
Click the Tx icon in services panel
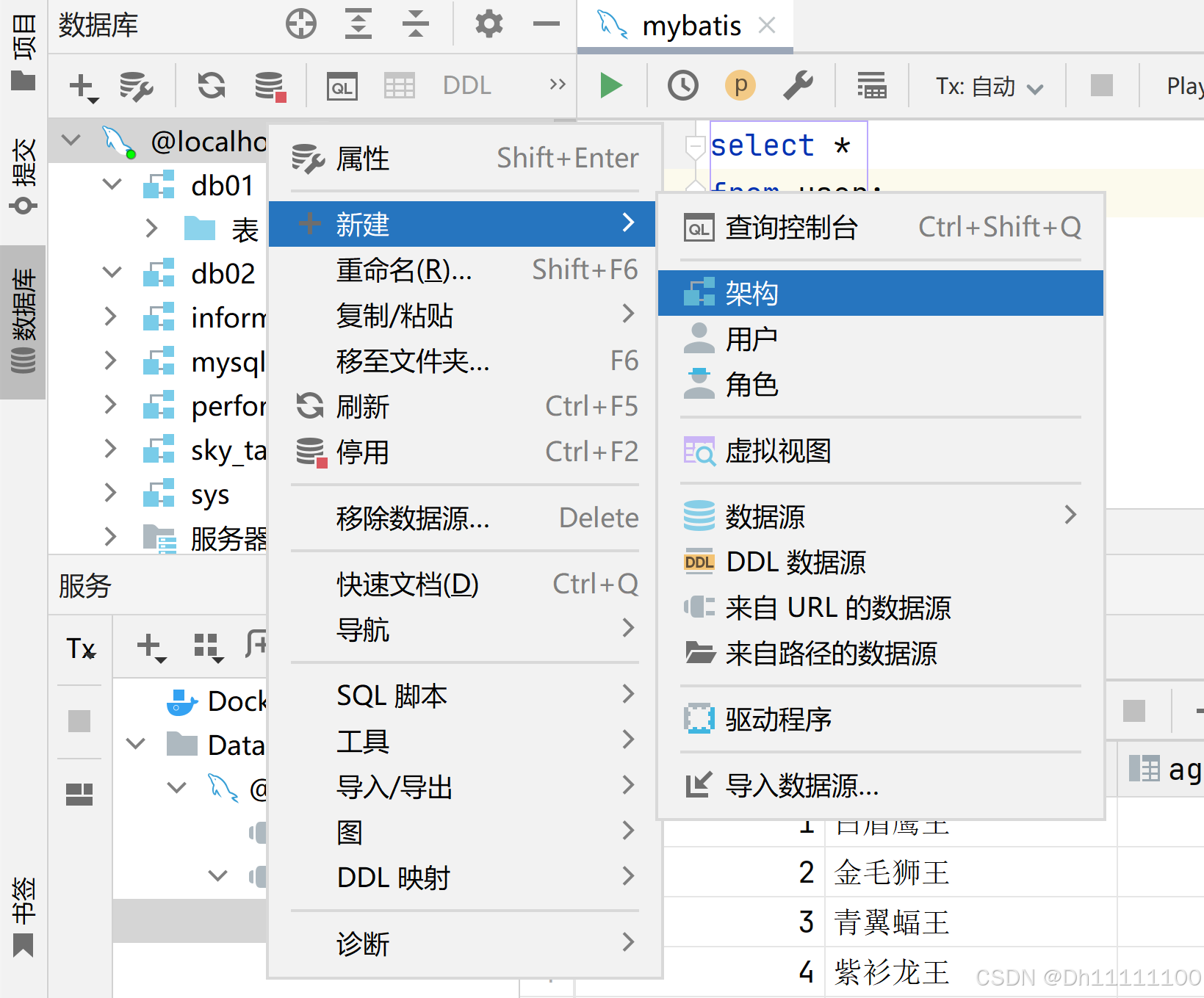click(81, 648)
